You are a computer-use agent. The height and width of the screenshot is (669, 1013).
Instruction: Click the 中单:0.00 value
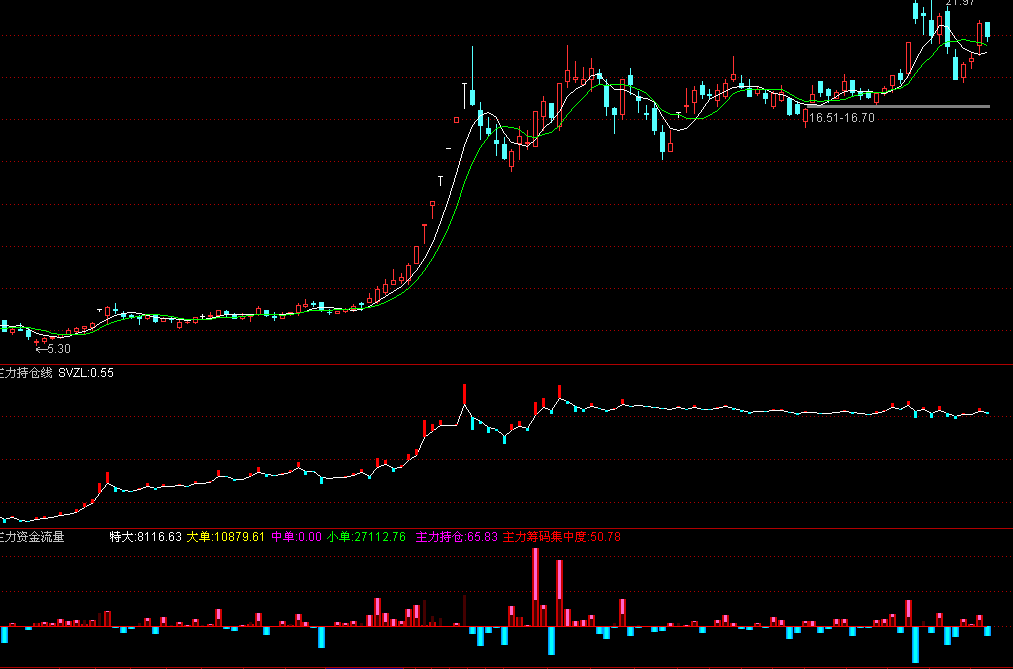pos(296,537)
